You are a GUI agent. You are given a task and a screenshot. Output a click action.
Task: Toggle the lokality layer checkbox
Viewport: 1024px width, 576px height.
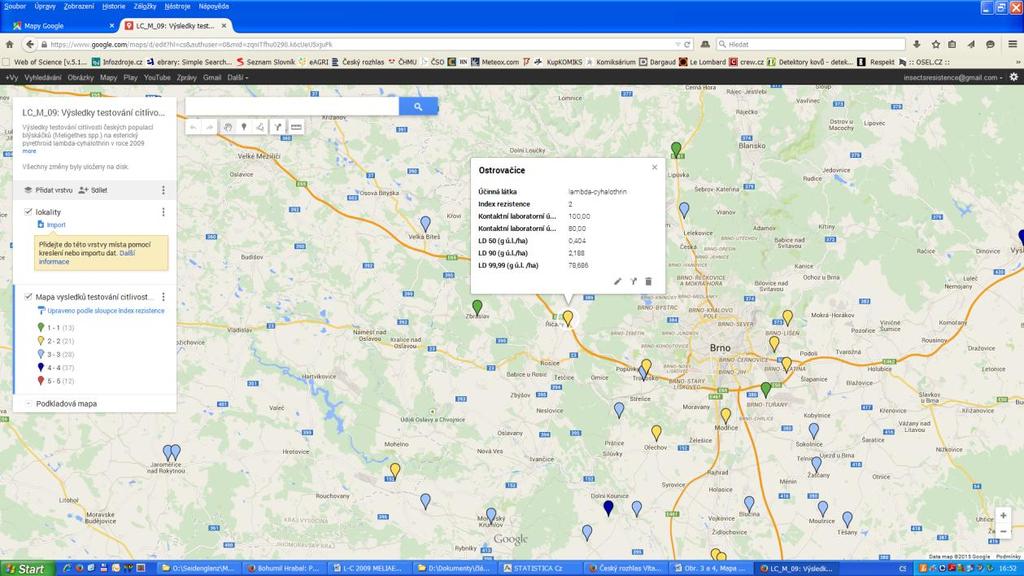pos(28,212)
